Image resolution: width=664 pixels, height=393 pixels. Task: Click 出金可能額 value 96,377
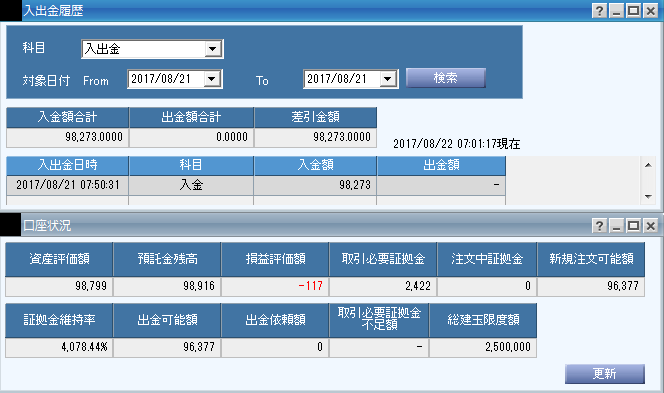(199, 347)
